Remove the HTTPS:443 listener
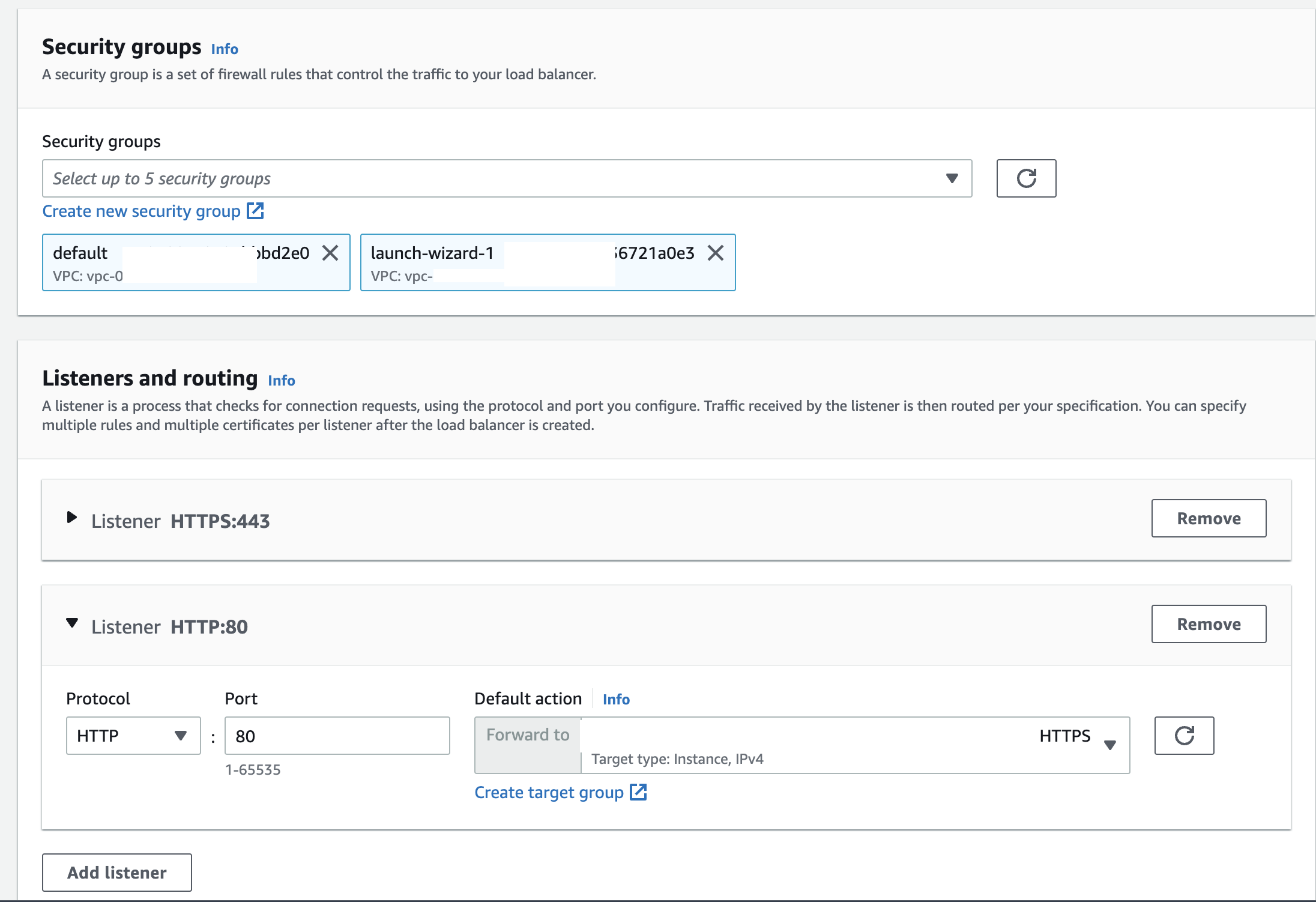The width and height of the screenshot is (1316, 902). [1209, 518]
